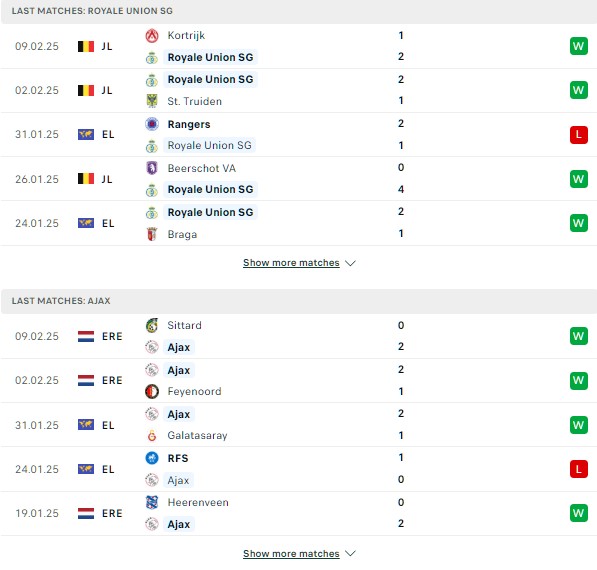Image resolution: width=597 pixels, height=570 pixels.
Task: Expand more matches under Royale Union SG
Action: click(x=291, y=263)
